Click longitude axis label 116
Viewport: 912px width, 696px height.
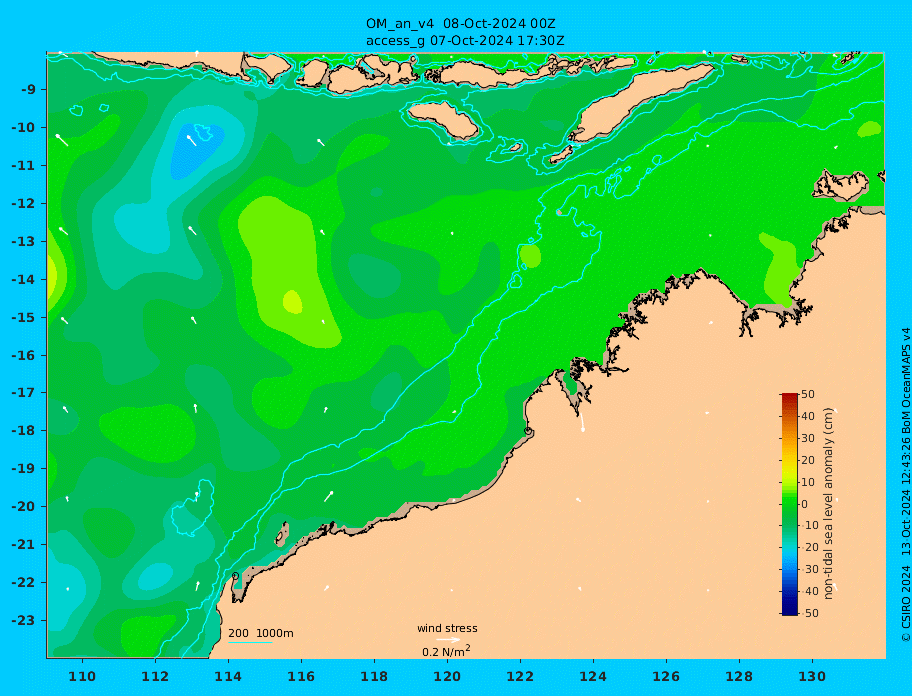pos(301,676)
